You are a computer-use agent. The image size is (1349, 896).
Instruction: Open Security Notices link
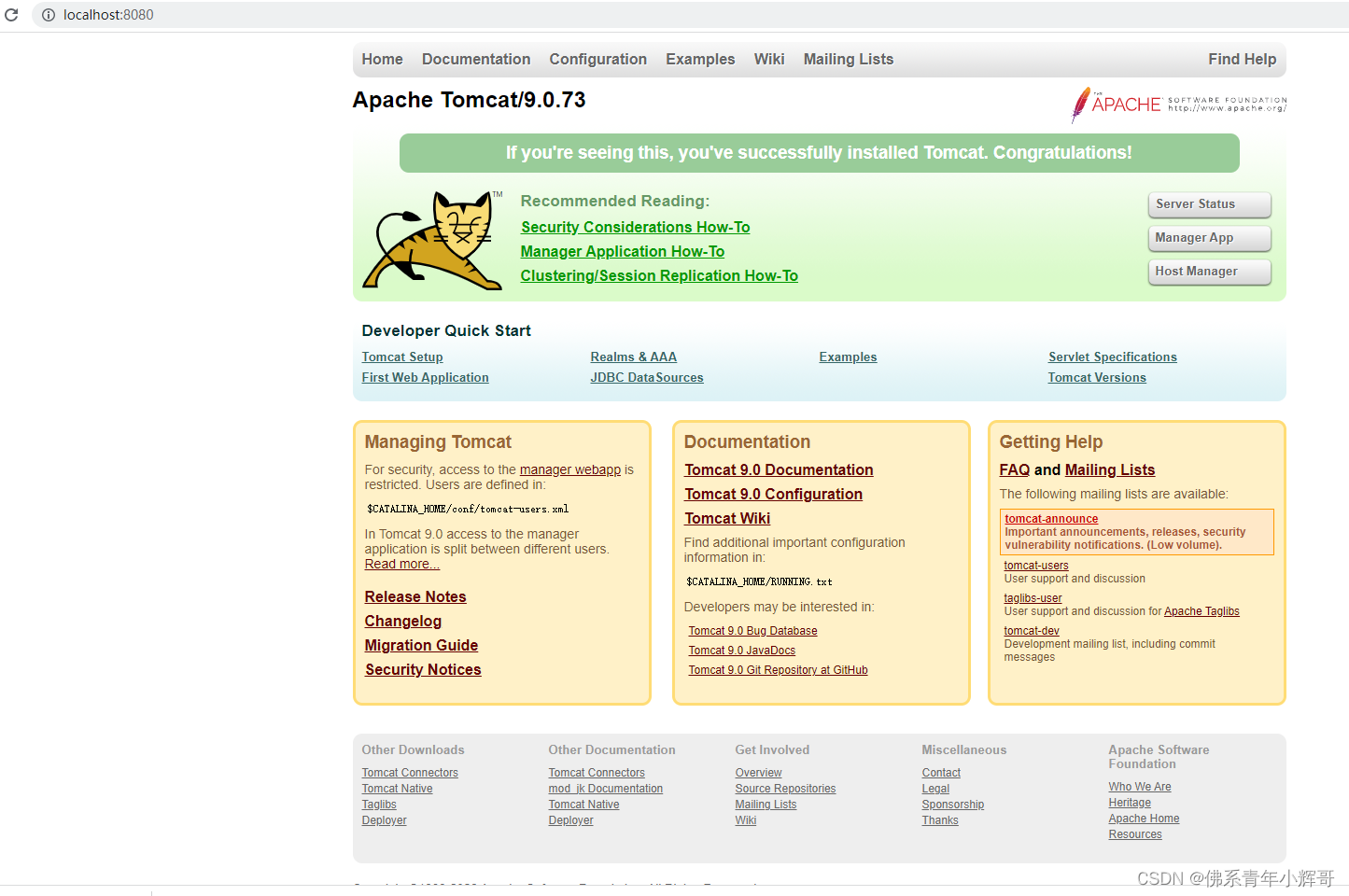tap(423, 669)
